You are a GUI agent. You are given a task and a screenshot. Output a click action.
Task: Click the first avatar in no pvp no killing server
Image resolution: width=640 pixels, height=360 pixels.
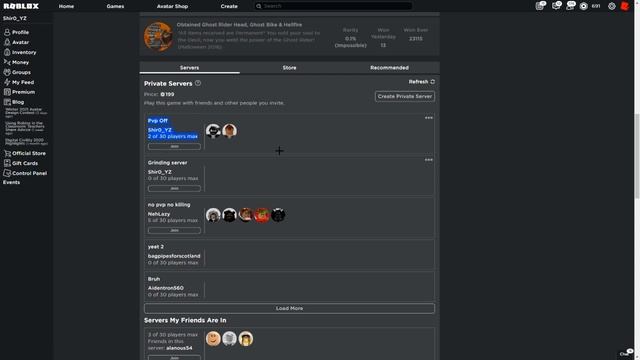(x=213, y=215)
